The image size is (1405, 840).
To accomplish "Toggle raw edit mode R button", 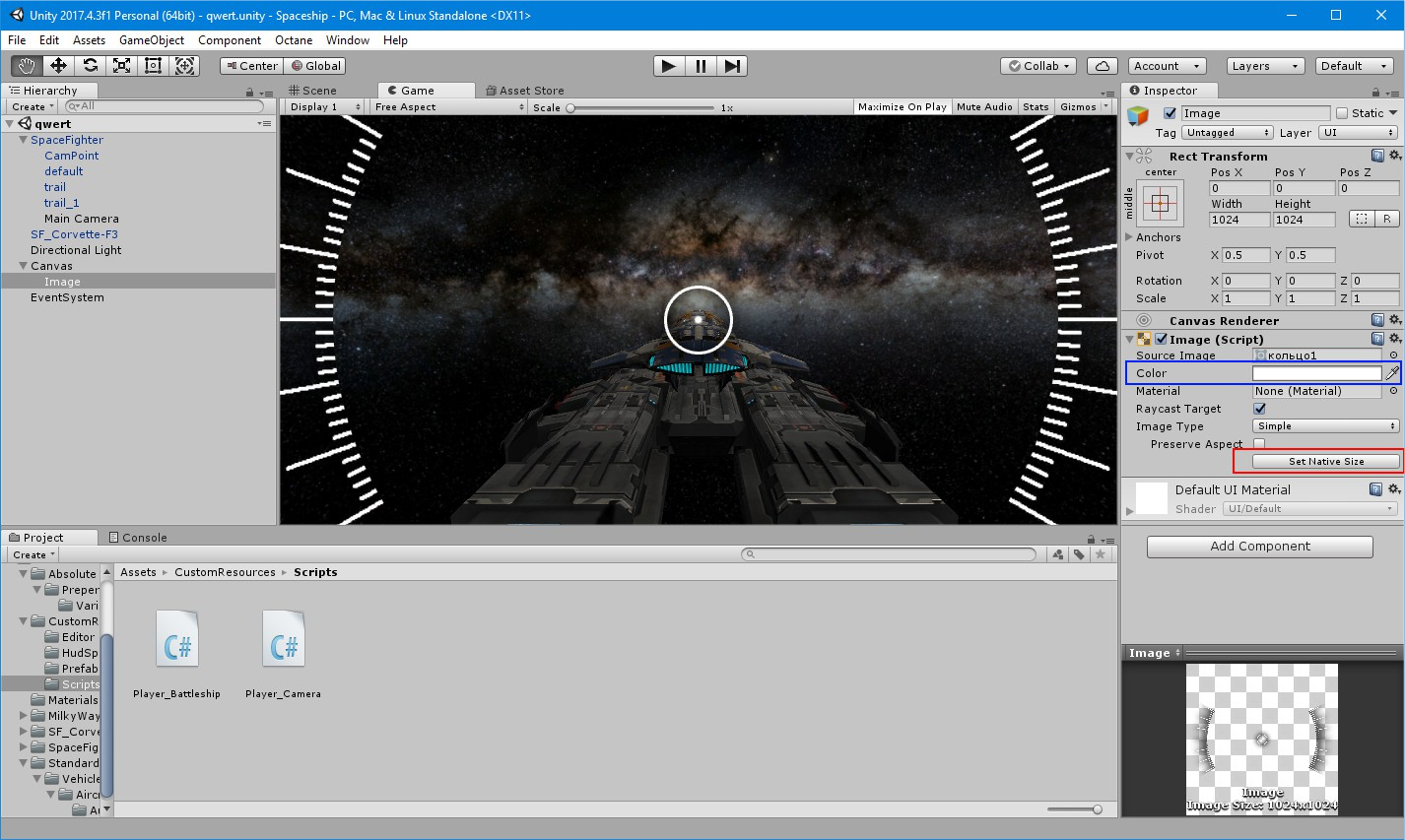I will [1386, 219].
